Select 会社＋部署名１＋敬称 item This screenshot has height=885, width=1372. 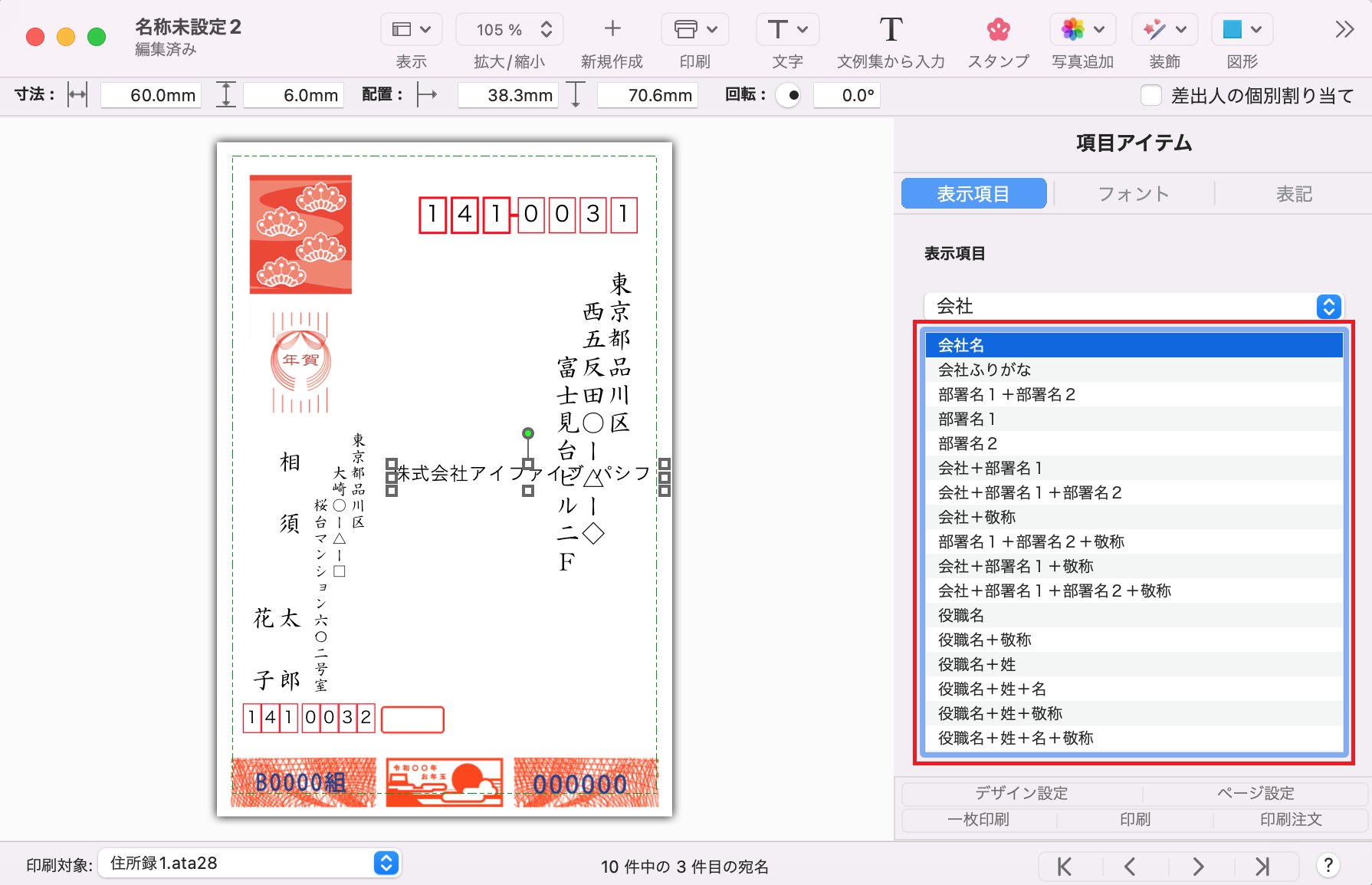tap(1134, 566)
